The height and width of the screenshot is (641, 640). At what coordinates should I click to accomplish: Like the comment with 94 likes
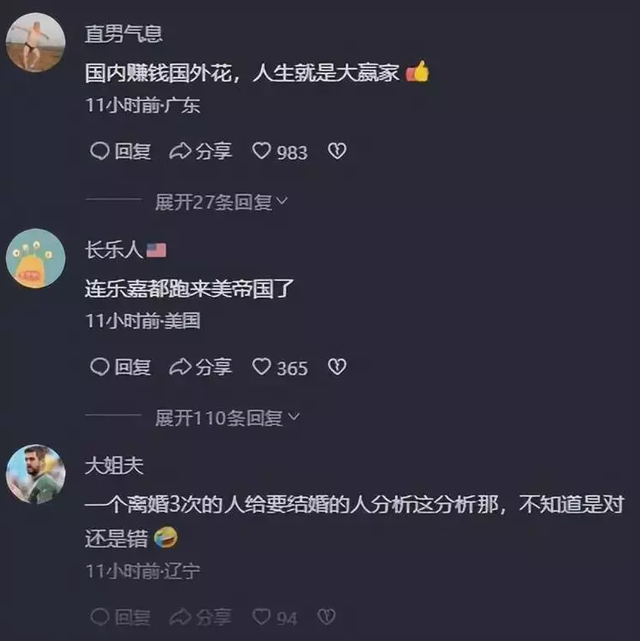pyautogui.click(x=275, y=617)
